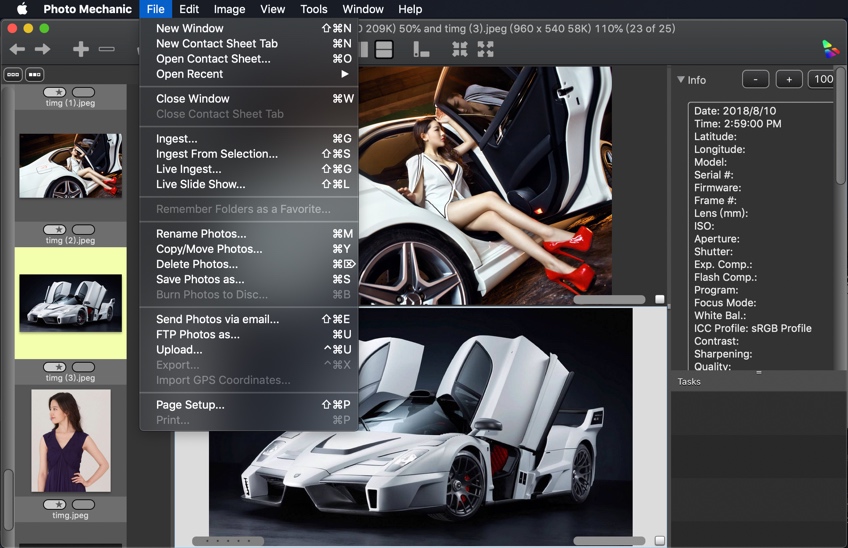Click the histogram-style layout icon in toolbar
The width and height of the screenshot is (848, 548).
pyautogui.click(x=421, y=49)
